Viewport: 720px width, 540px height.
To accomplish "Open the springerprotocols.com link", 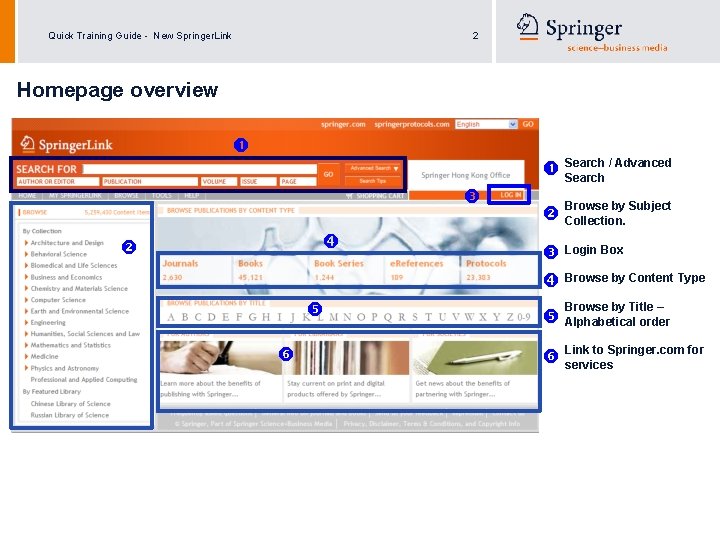I will point(411,124).
